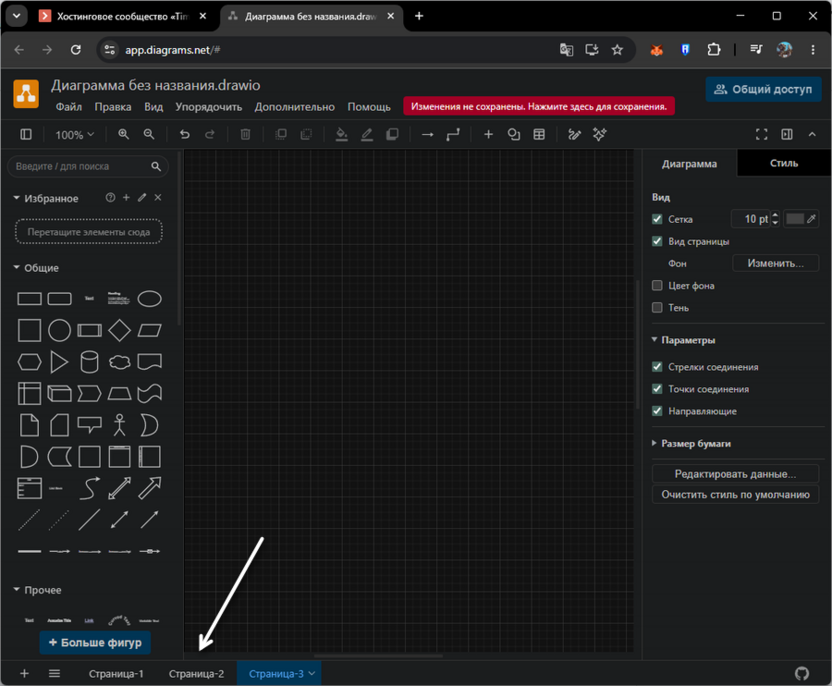This screenshot has width=832, height=686.
Task: Uncheck the Сетка grid checkbox
Action: 657,219
